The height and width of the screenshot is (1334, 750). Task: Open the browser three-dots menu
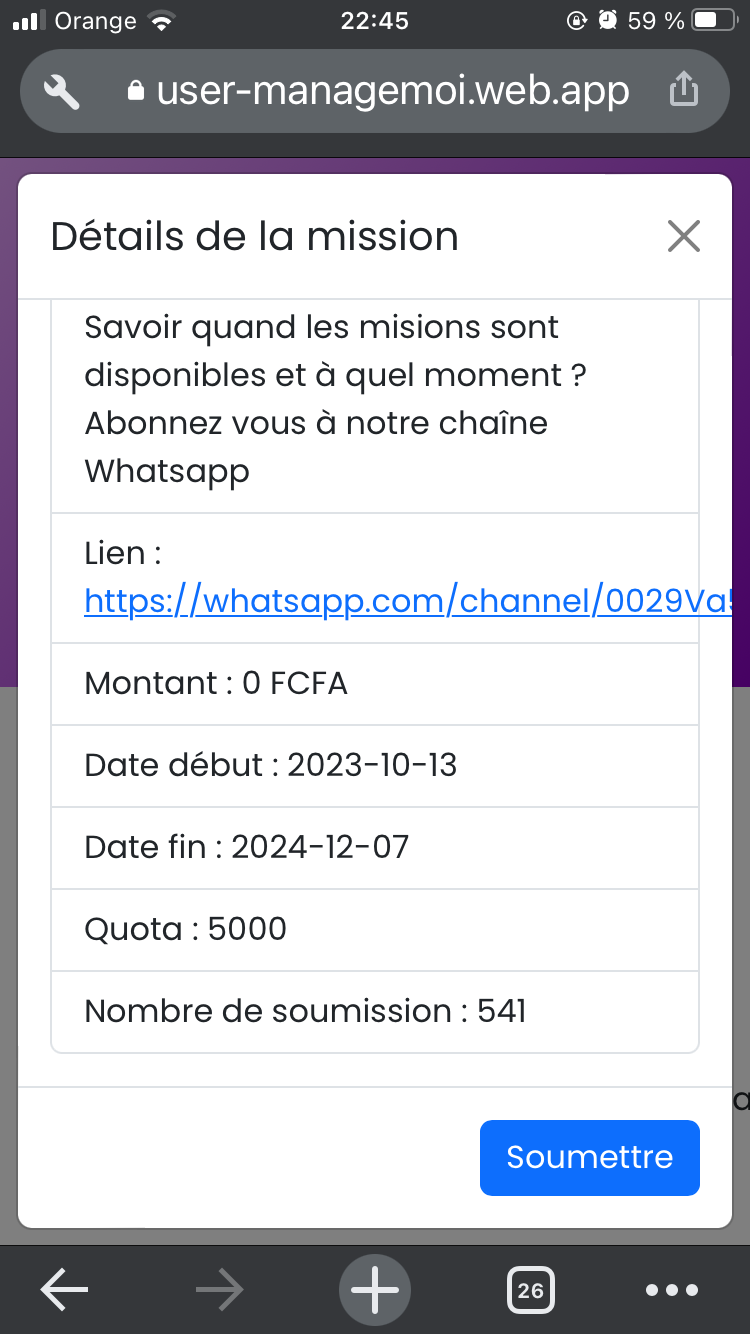pyautogui.click(x=671, y=1290)
